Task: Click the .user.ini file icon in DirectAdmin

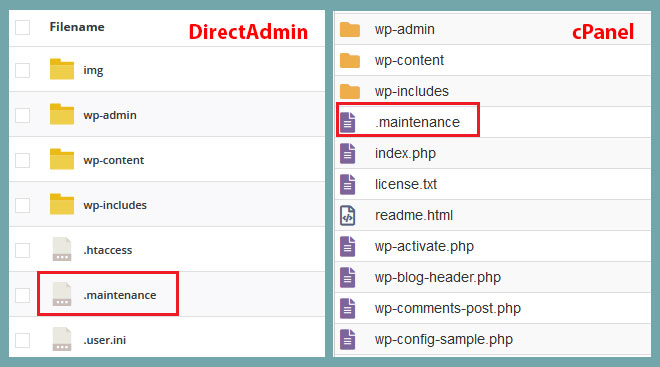Action: point(61,339)
